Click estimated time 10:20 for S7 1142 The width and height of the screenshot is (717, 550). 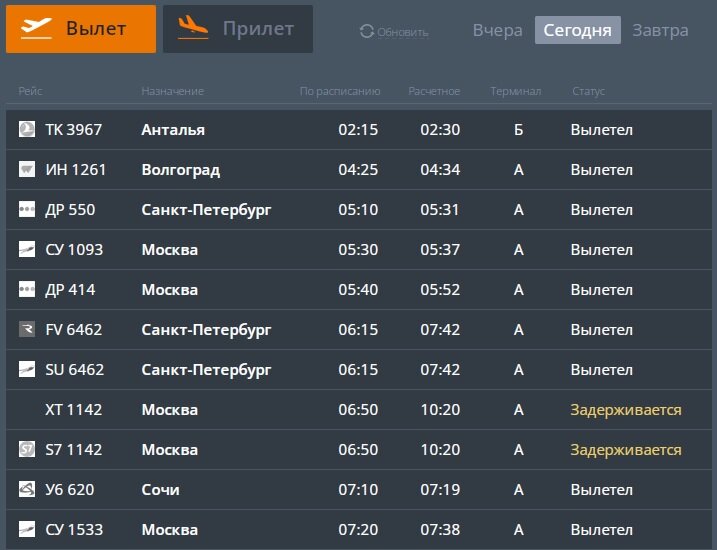coord(440,449)
